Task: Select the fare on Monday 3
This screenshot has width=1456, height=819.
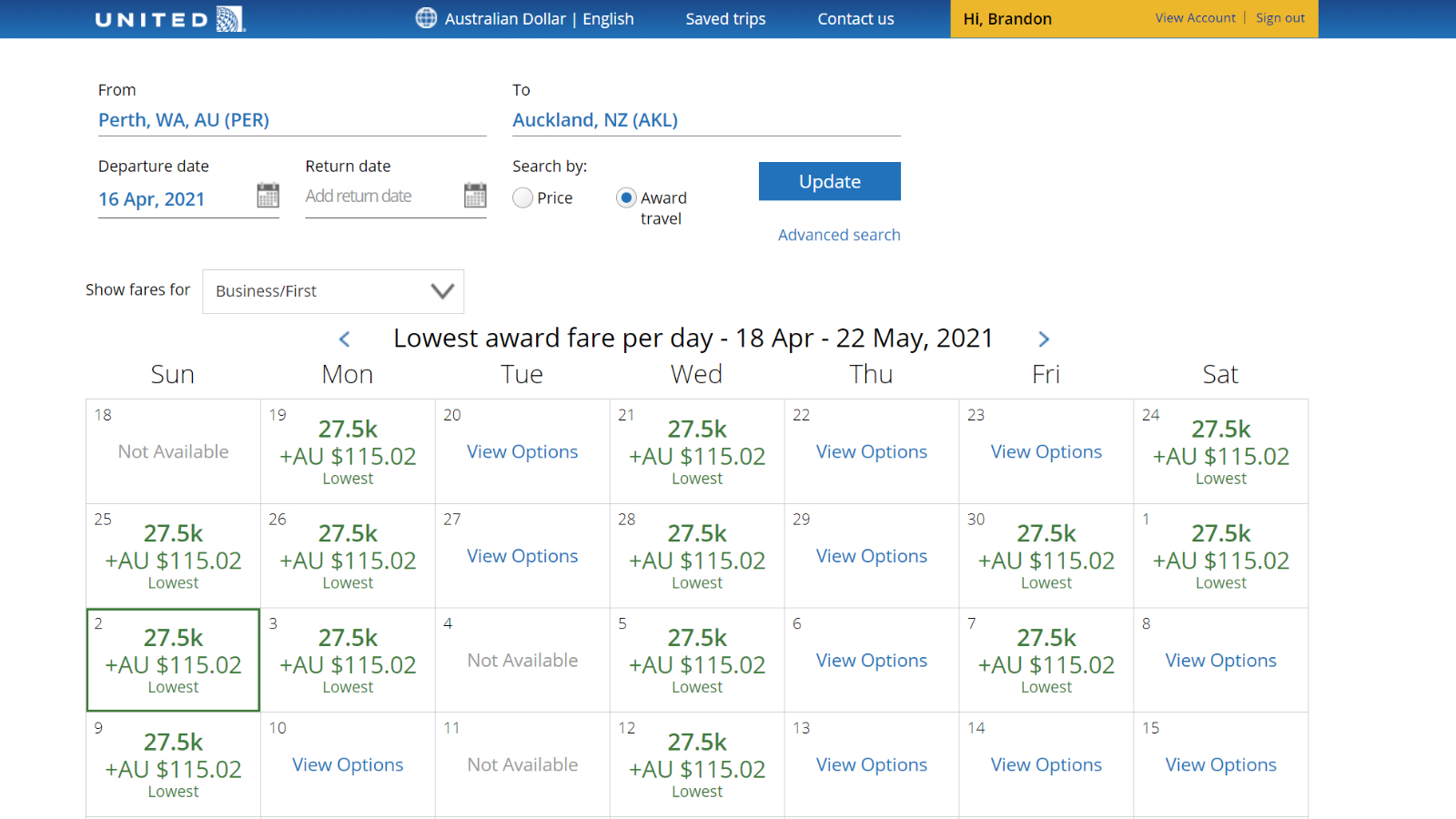Action: 348,660
